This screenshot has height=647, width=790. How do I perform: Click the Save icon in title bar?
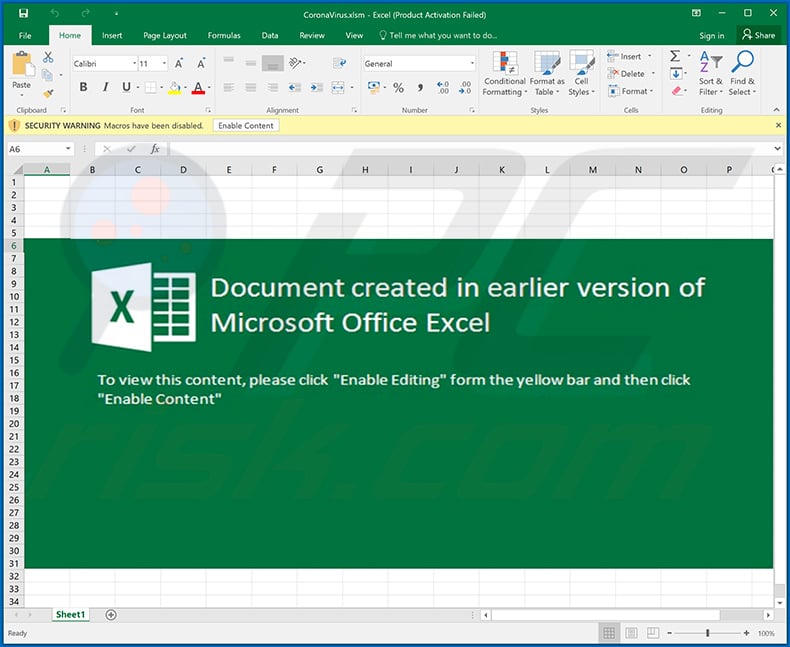(x=23, y=14)
